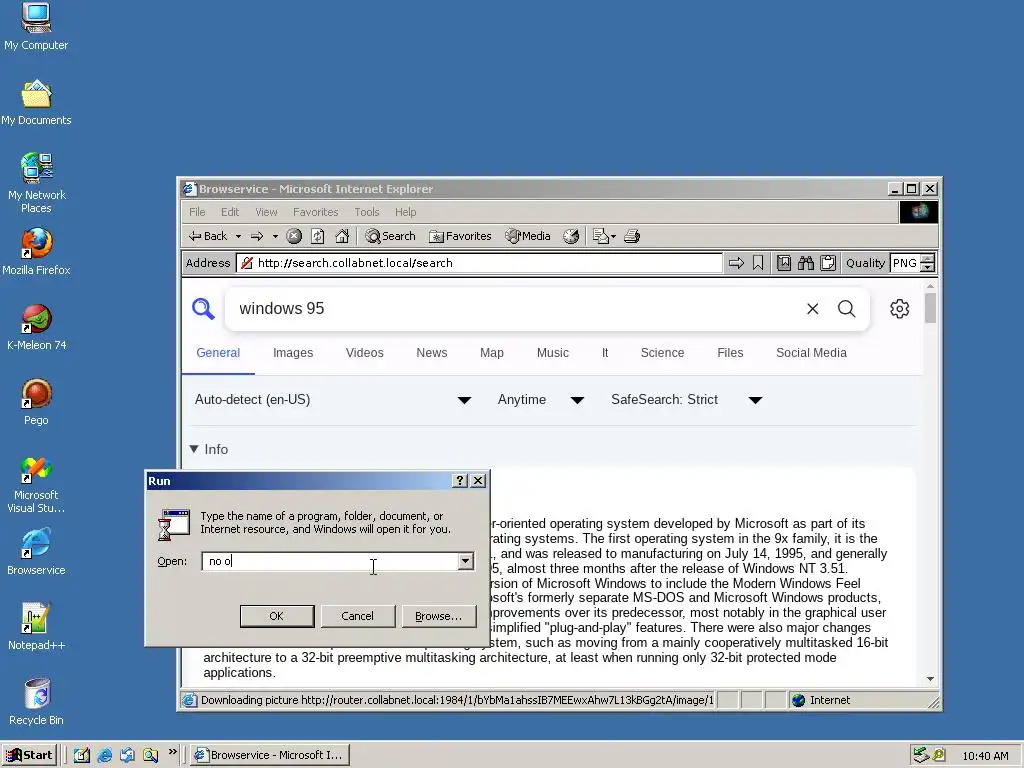Viewport: 1024px width, 768px height.
Task: Open the Media toolbar button
Action: coord(528,236)
